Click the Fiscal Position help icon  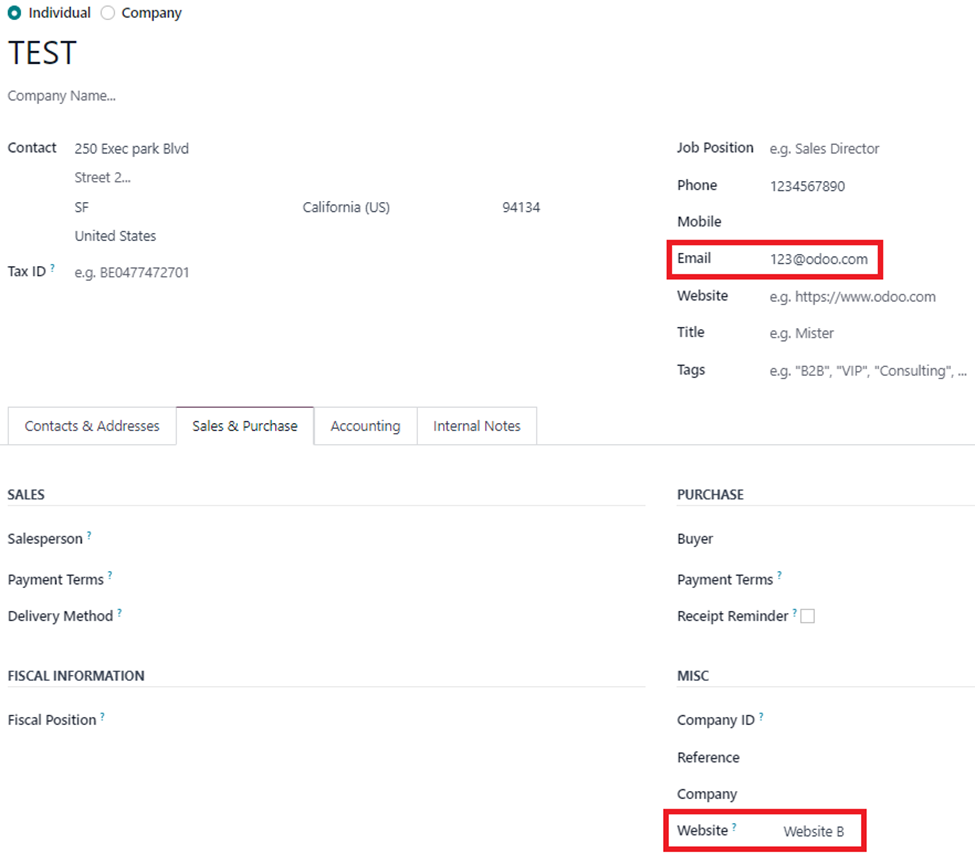click(x=103, y=716)
